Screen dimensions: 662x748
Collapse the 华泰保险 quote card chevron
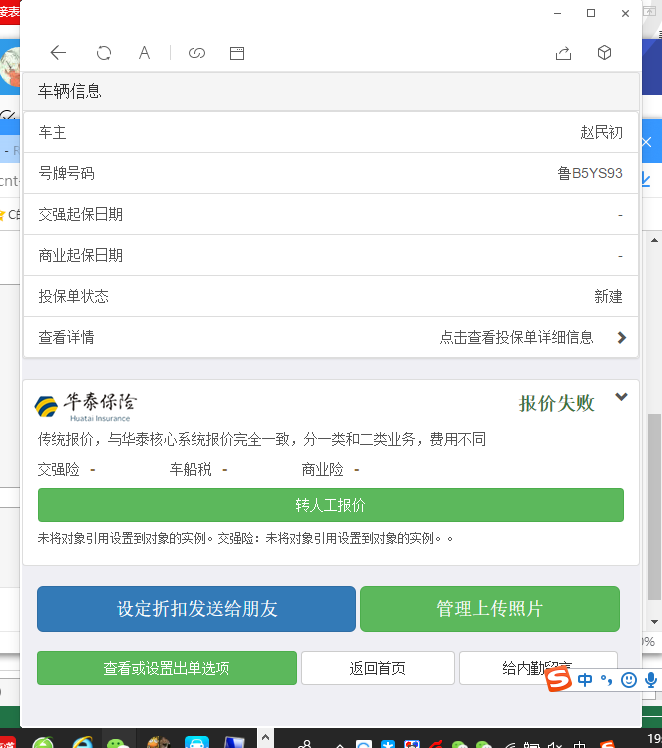click(x=621, y=397)
